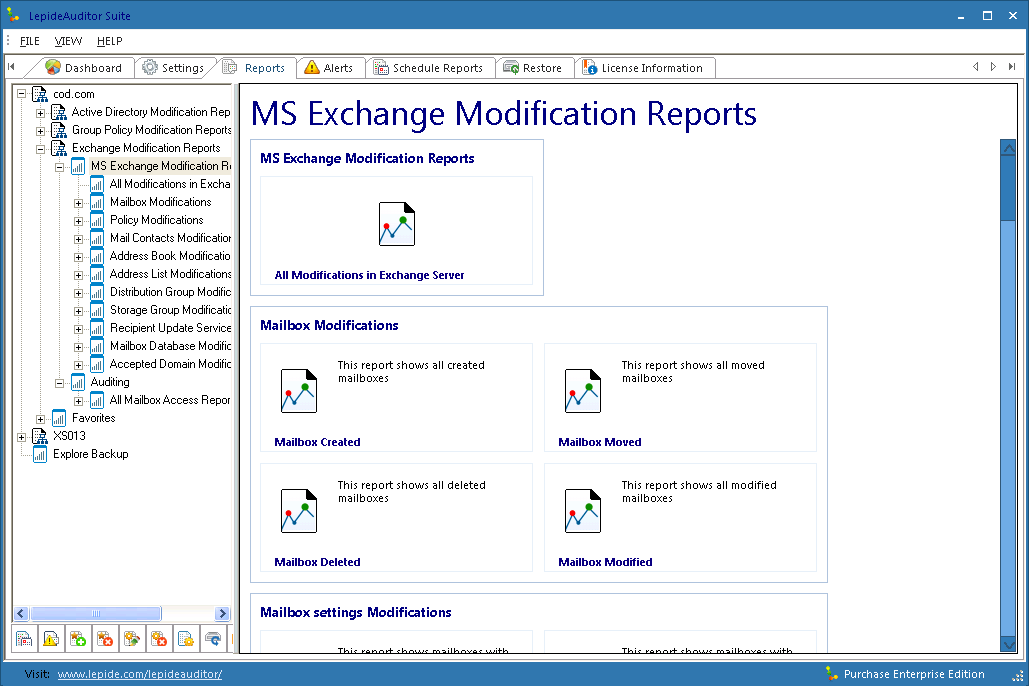The image size is (1029, 686).
Task: Switch to the Dashboard tab
Action: (x=84, y=68)
